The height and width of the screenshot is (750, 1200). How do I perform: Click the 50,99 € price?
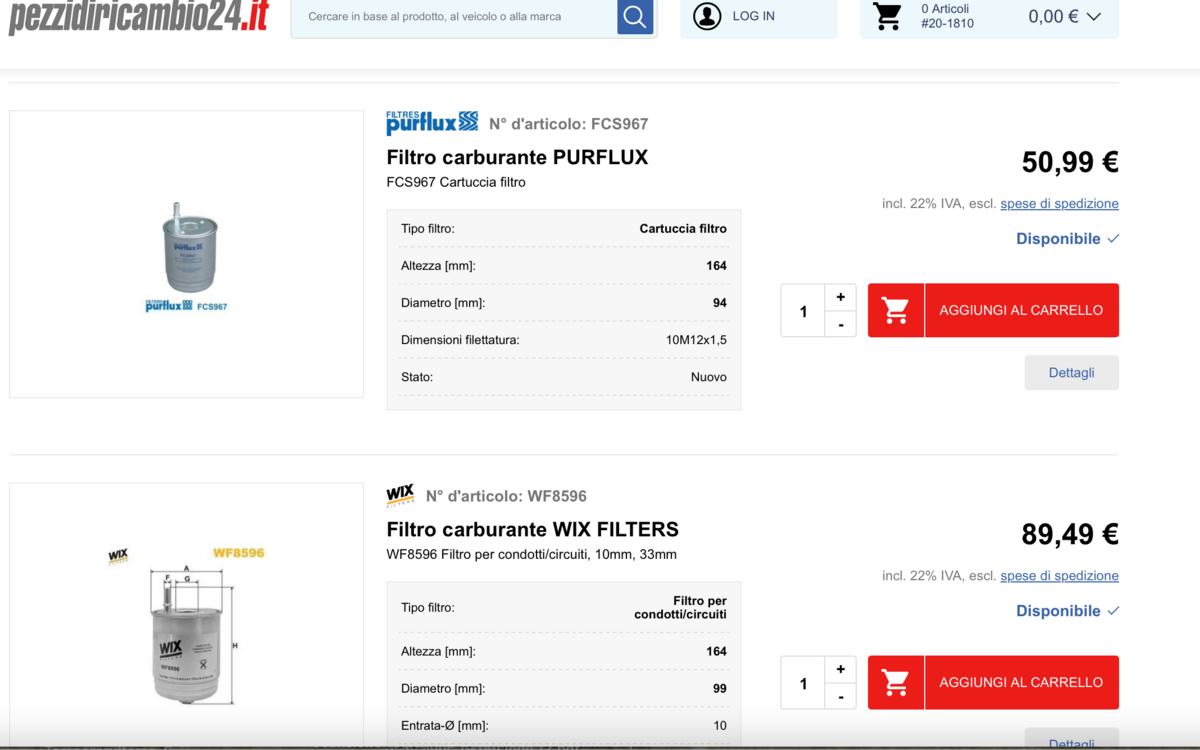(1070, 162)
